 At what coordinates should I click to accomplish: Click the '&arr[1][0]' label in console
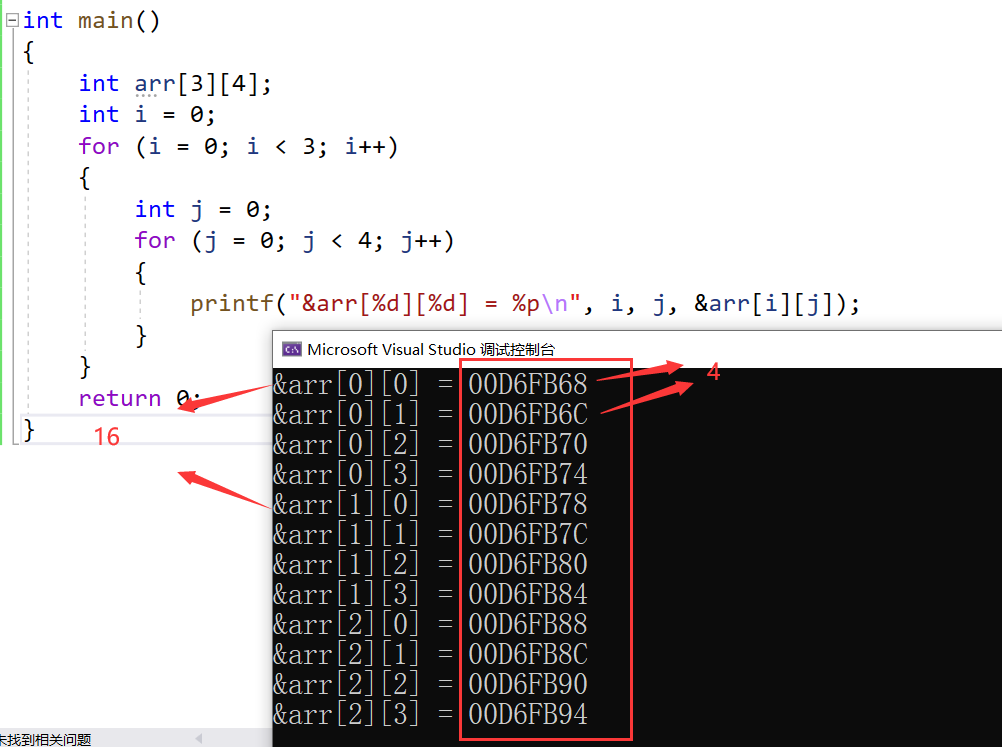pos(346,504)
